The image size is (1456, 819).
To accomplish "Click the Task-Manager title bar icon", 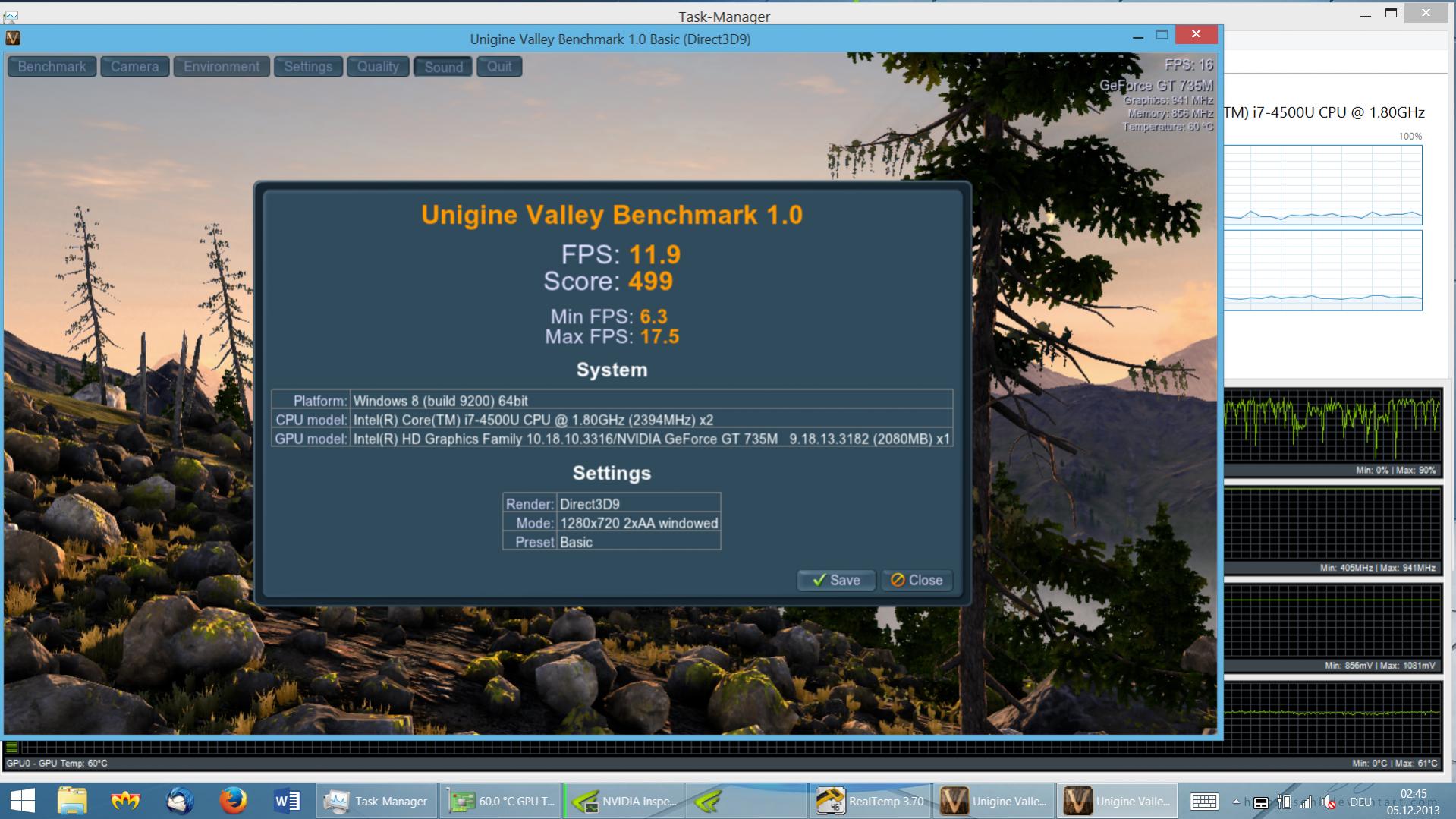I will pos(11,15).
